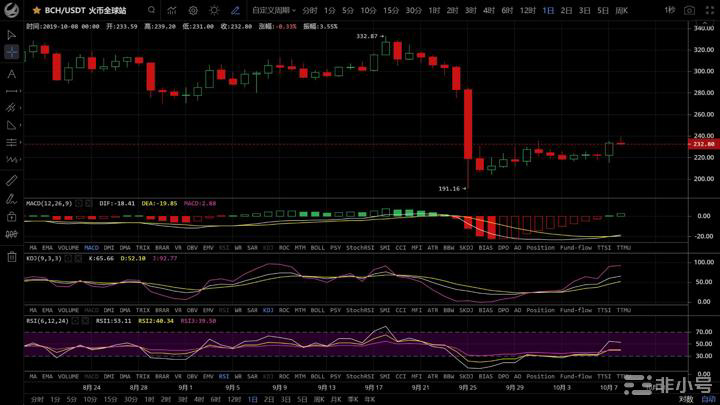
Task: Switch to 15分 timeframe in top bar
Action: tap(391, 10)
